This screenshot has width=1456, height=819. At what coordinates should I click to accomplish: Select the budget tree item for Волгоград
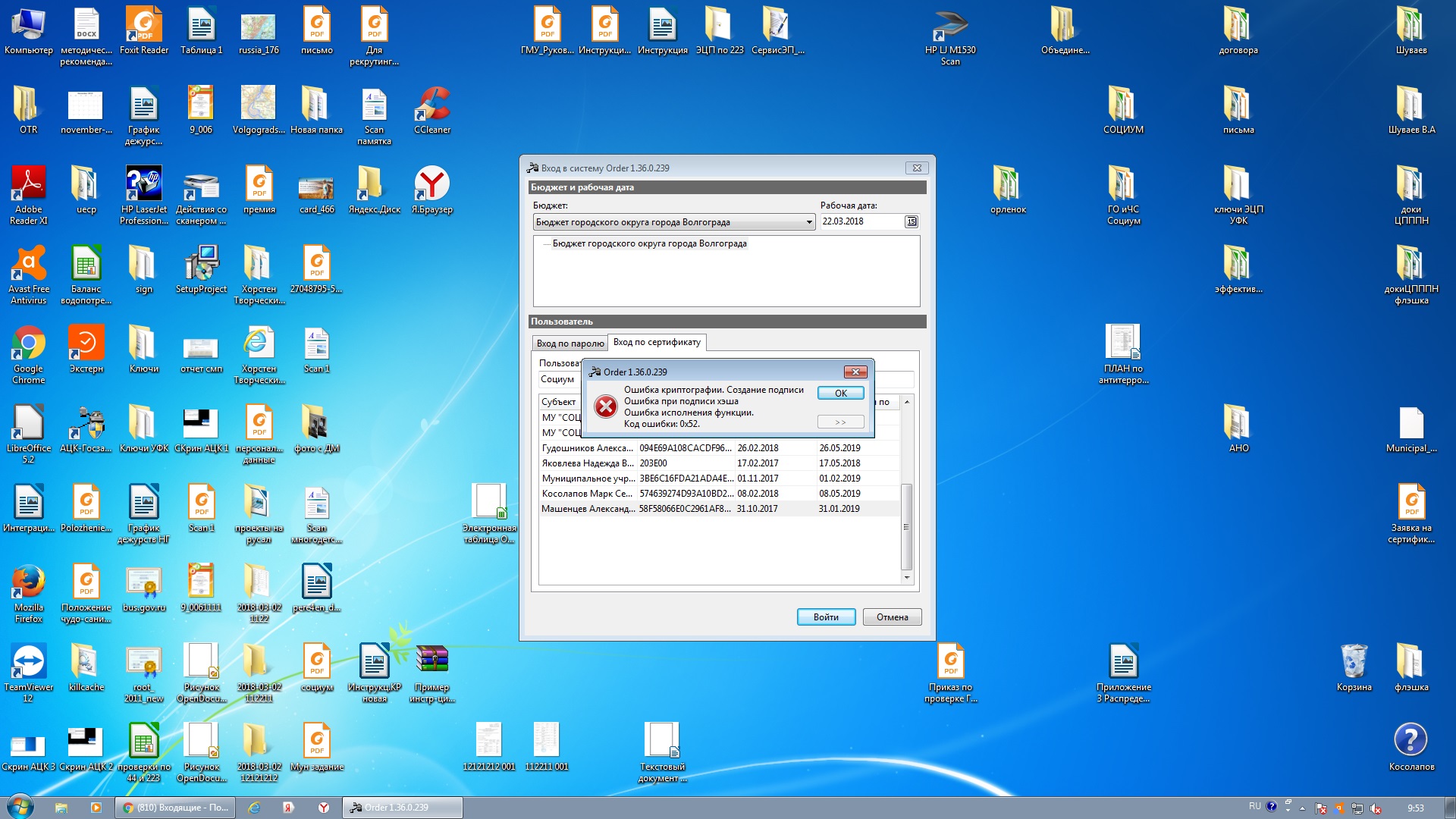pos(649,243)
